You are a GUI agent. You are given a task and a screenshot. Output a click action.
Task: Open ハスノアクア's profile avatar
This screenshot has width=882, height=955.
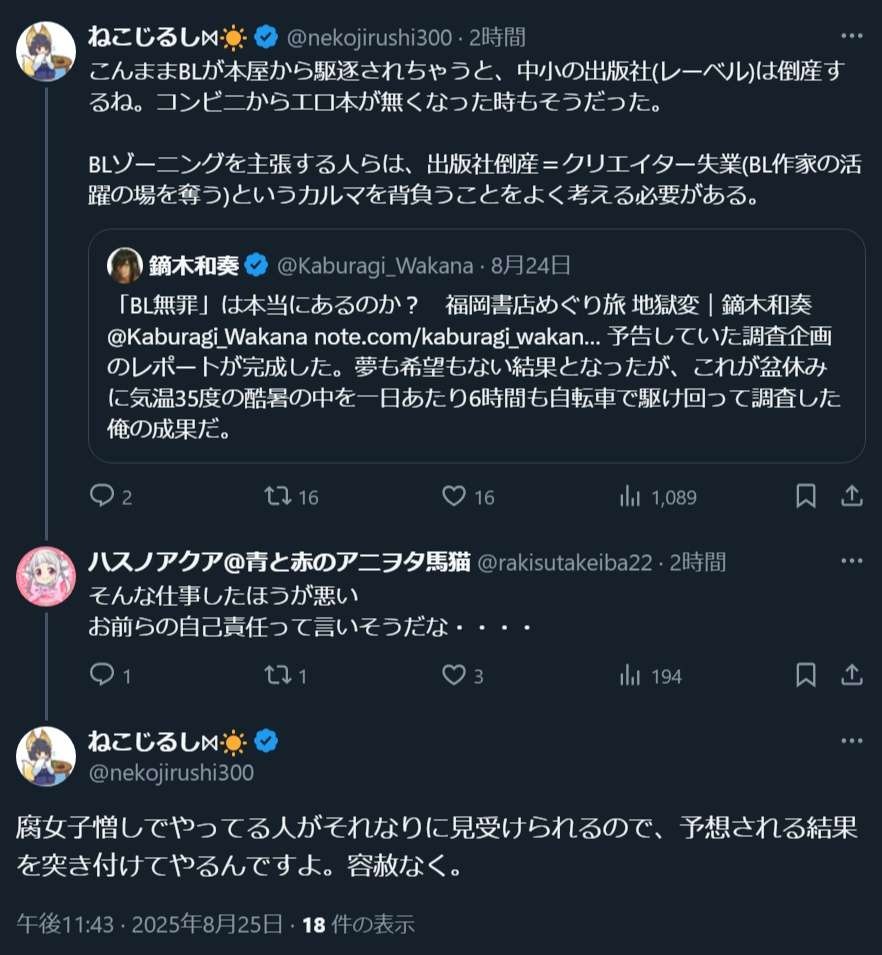point(46,577)
